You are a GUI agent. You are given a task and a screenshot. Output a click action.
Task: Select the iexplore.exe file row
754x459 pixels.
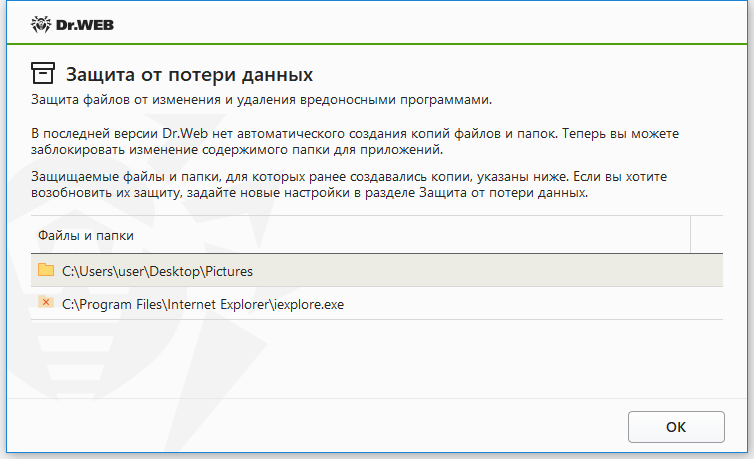(377, 304)
